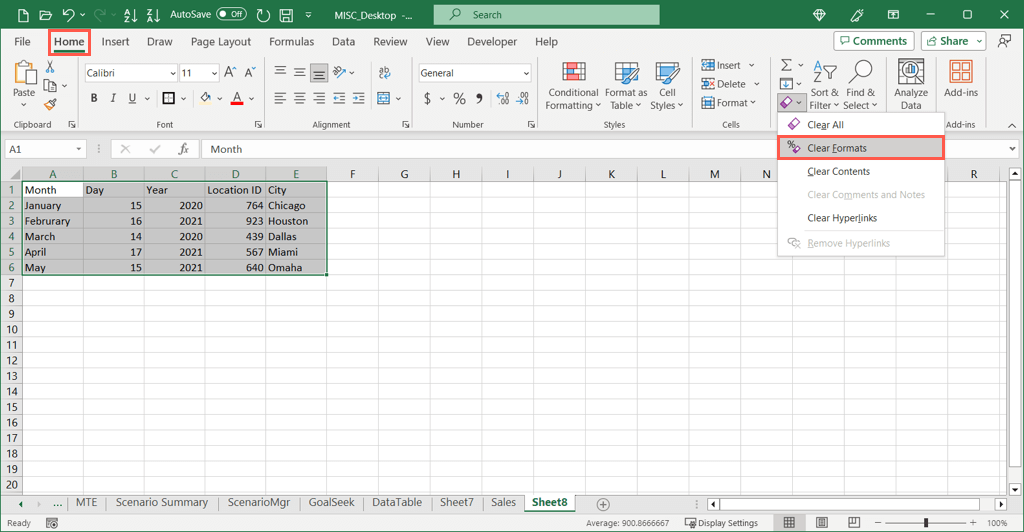Add a new sheet with the plus icon

[x=603, y=504]
